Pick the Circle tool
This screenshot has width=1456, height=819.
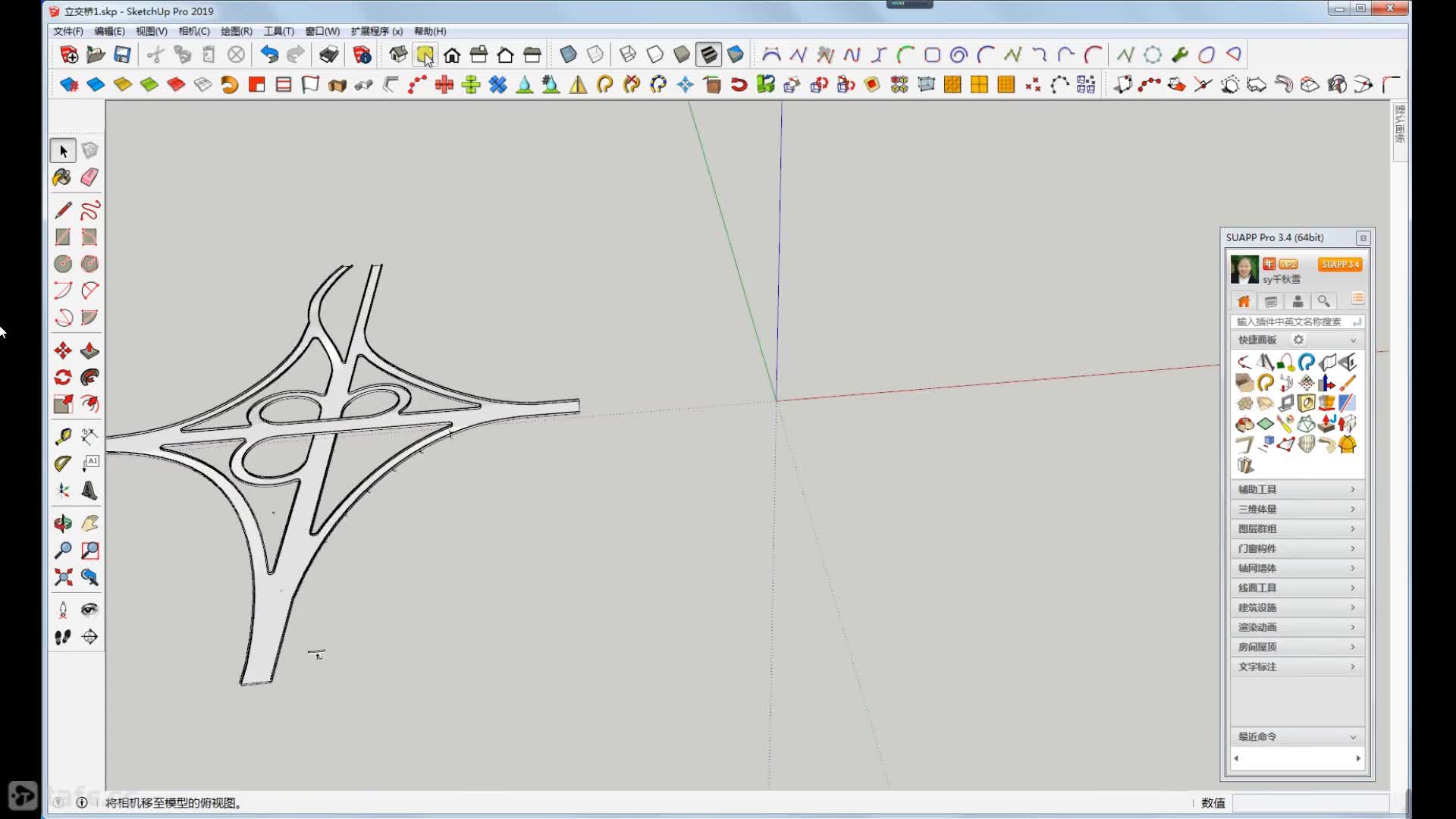(x=63, y=264)
